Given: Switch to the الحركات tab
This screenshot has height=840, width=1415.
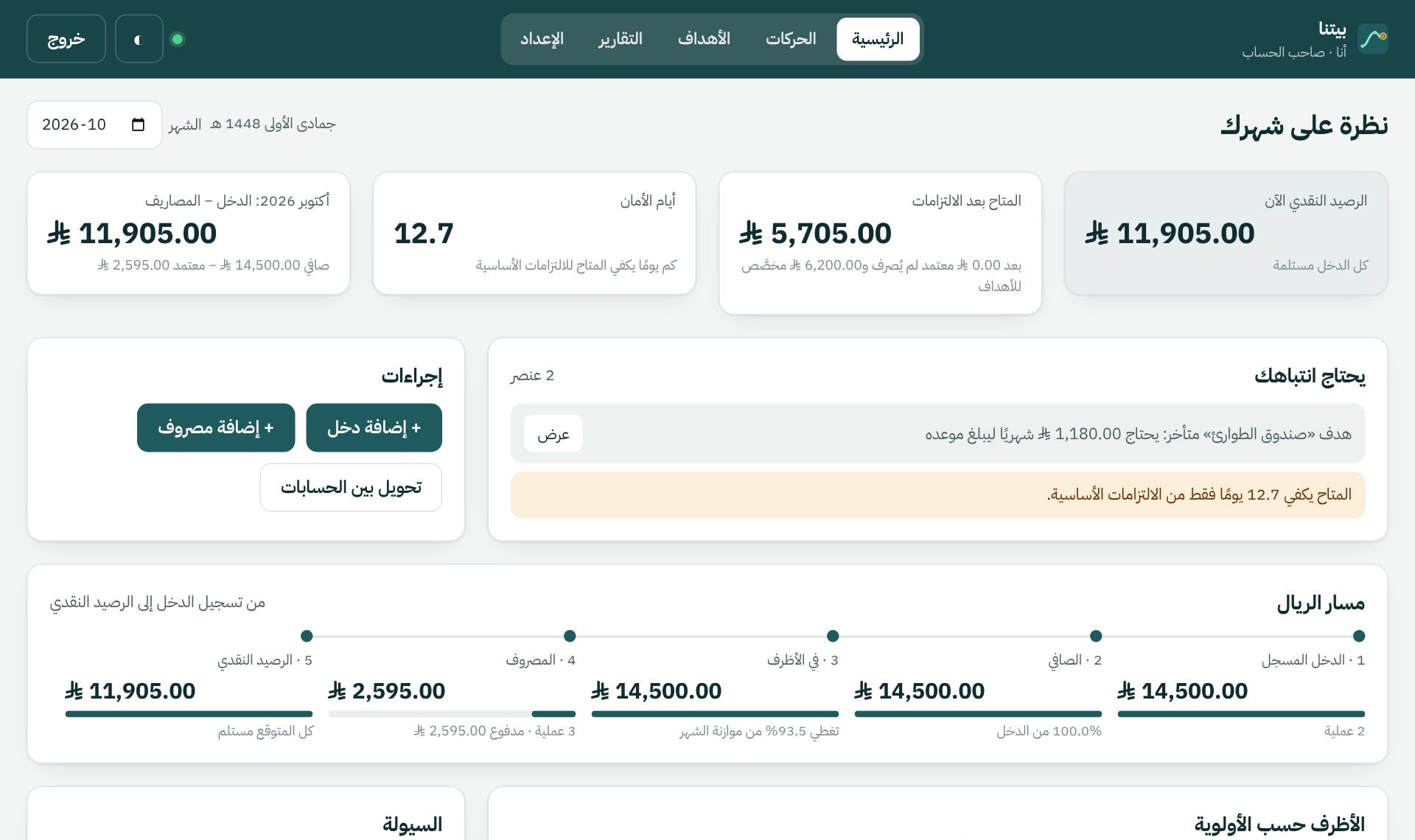Looking at the screenshot, I should (791, 39).
